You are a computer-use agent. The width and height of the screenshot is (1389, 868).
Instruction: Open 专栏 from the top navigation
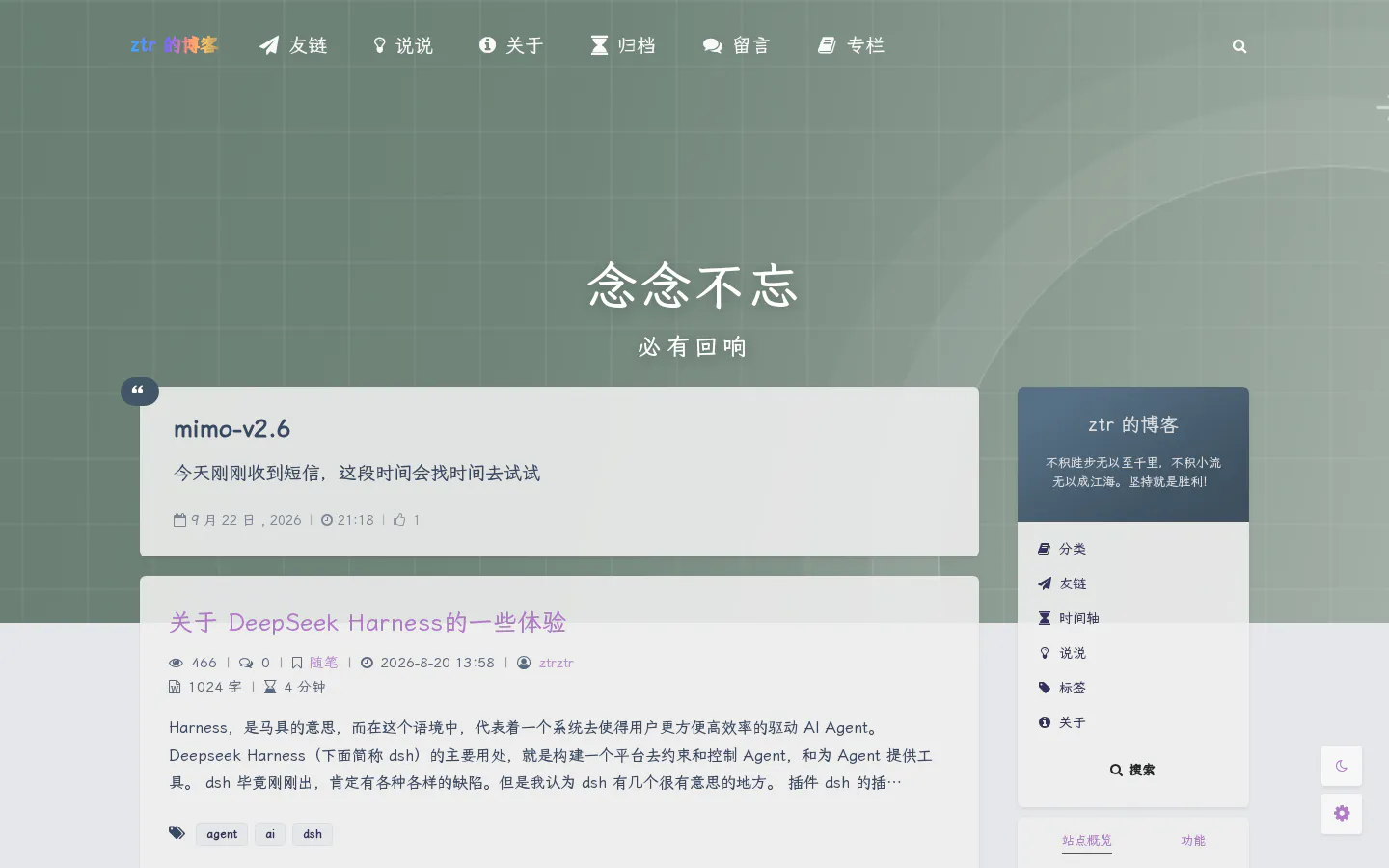pyautogui.click(x=865, y=45)
